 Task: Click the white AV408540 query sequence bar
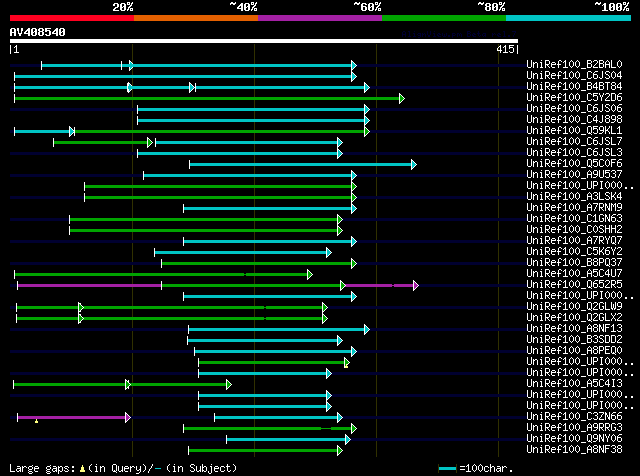point(264,41)
